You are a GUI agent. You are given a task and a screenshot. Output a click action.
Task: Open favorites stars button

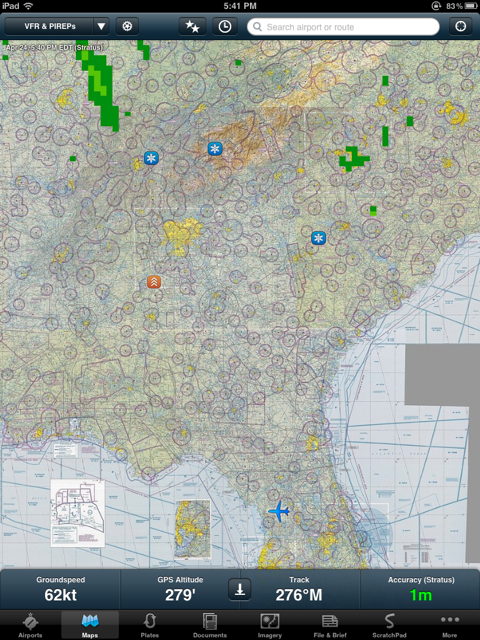click(192, 27)
